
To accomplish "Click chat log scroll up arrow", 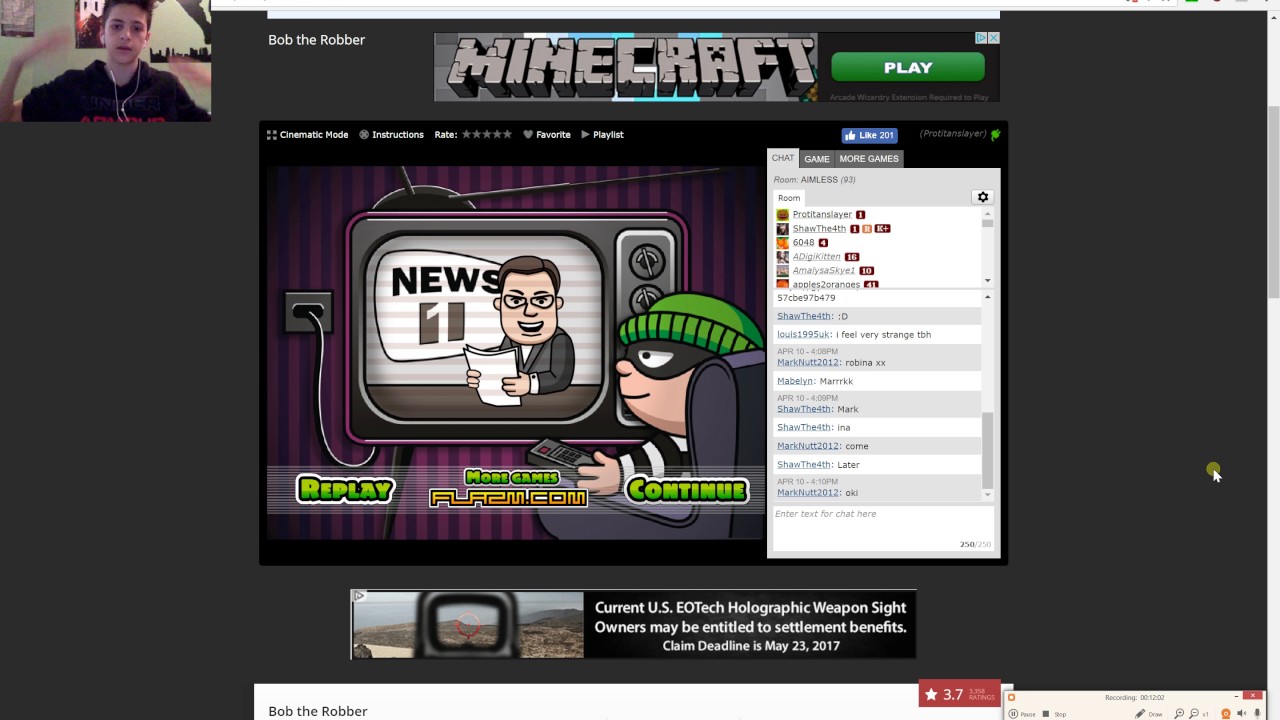I will (x=987, y=297).
